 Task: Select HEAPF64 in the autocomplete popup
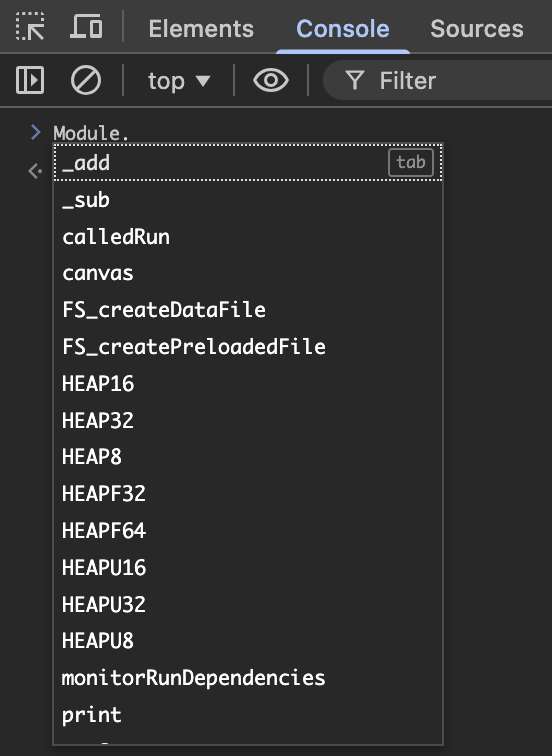tap(248, 530)
